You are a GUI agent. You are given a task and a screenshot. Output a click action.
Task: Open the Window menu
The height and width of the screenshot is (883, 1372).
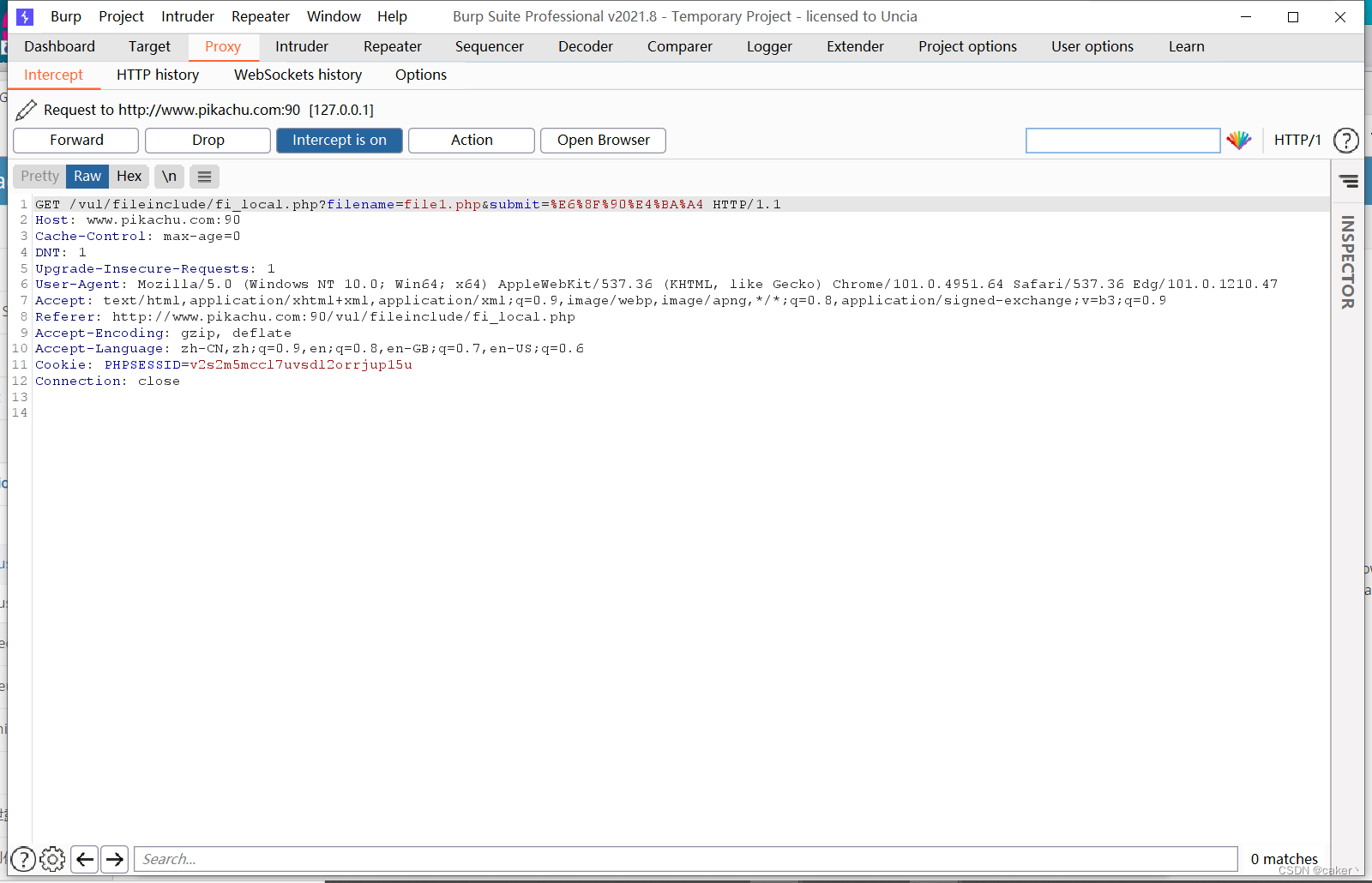(x=334, y=16)
